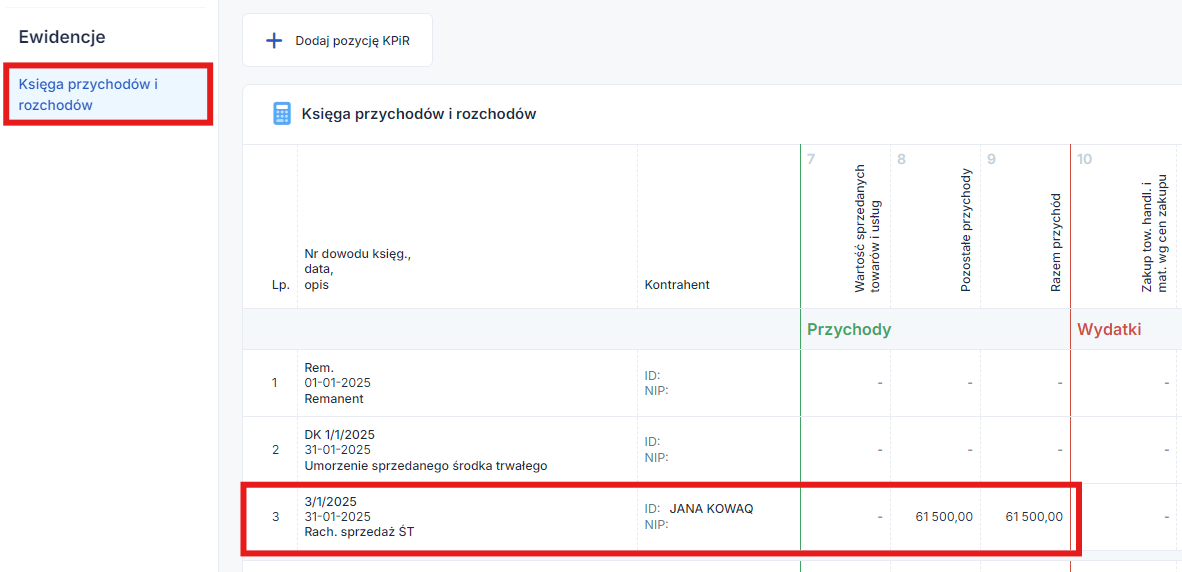Click 61 500,00 in Razem przychód column
Image resolution: width=1182 pixels, height=572 pixels.
click(1034, 516)
